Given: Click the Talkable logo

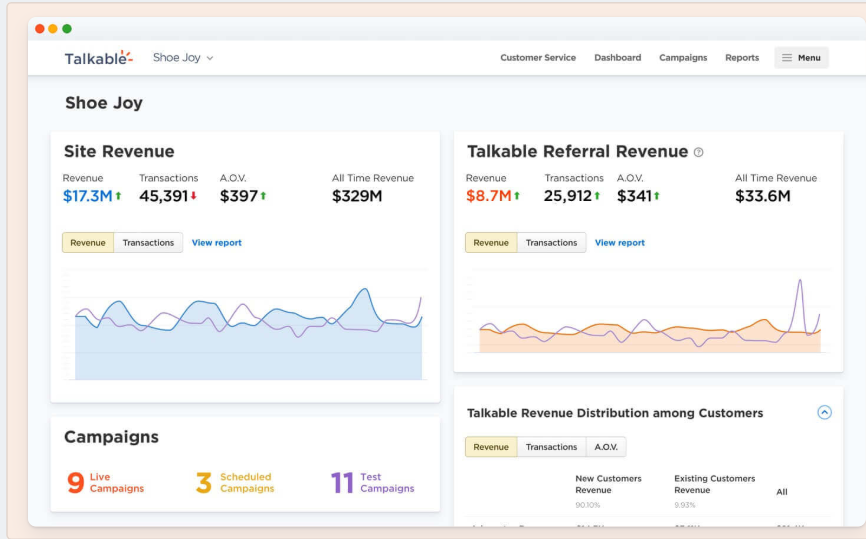Looking at the screenshot, I should 98,57.
